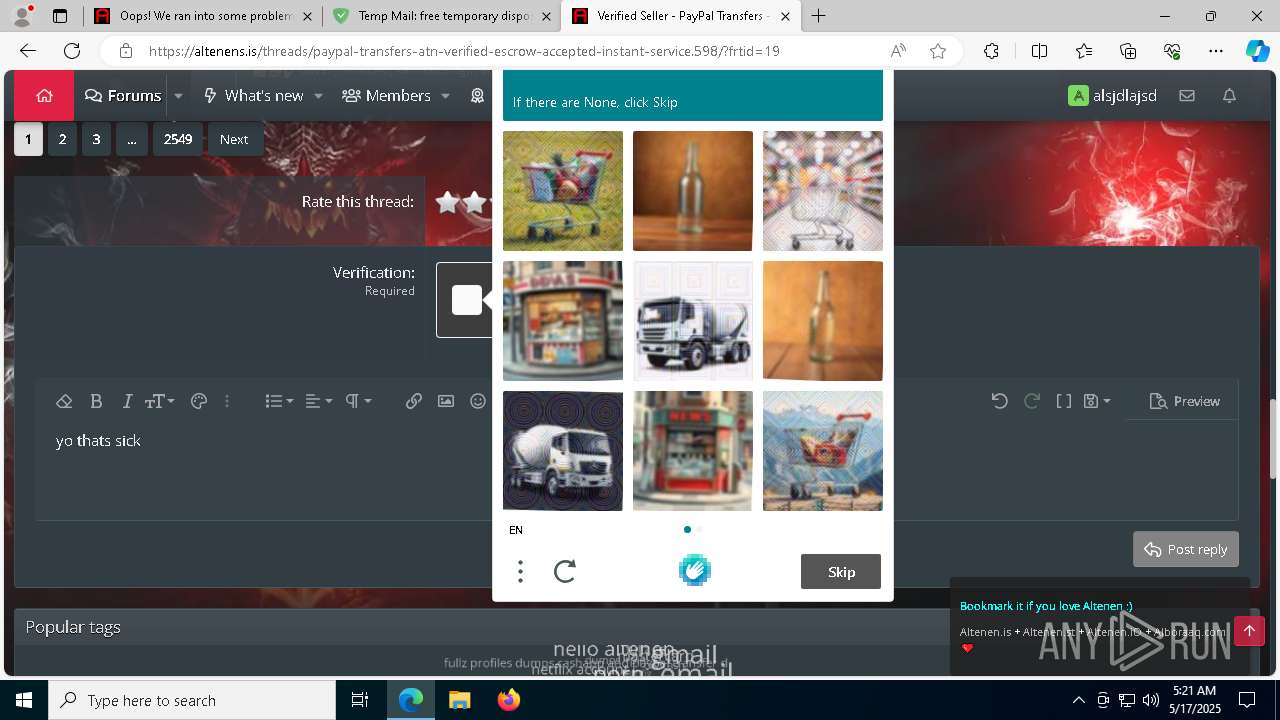The width and height of the screenshot is (1280, 720).
Task: Preview the reply
Action: [x=1185, y=401]
